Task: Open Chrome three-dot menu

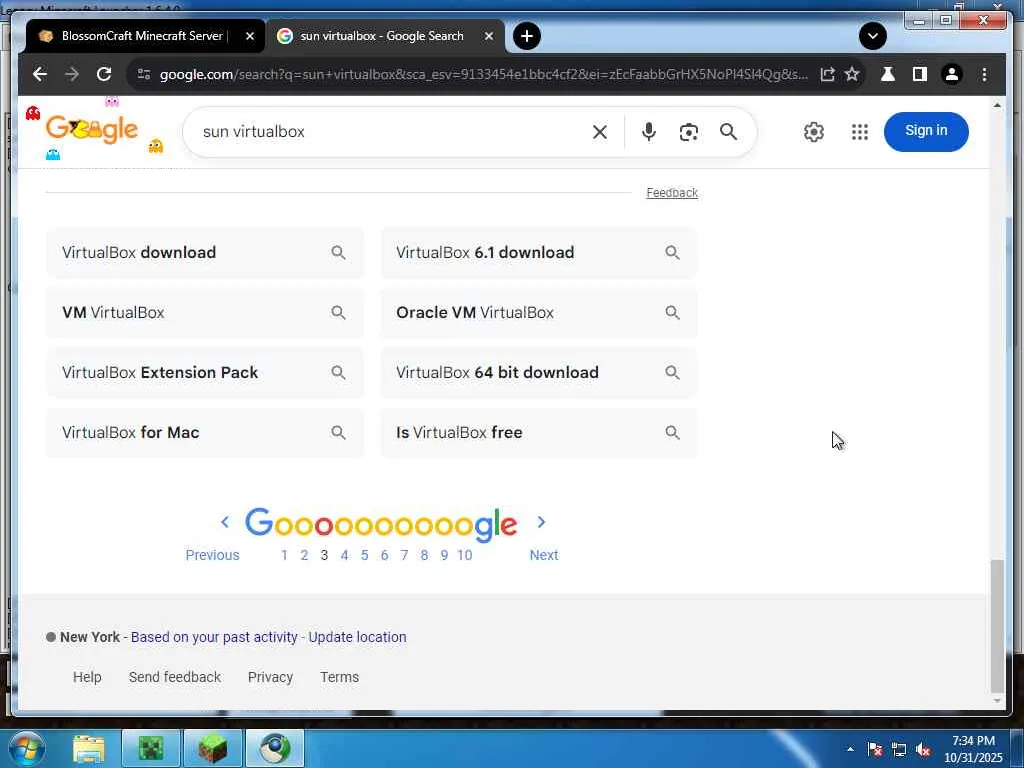Action: tap(984, 74)
